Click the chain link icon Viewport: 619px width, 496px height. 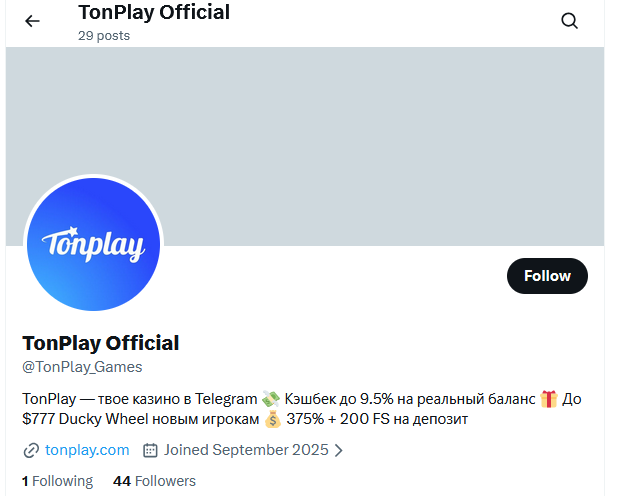[31, 450]
